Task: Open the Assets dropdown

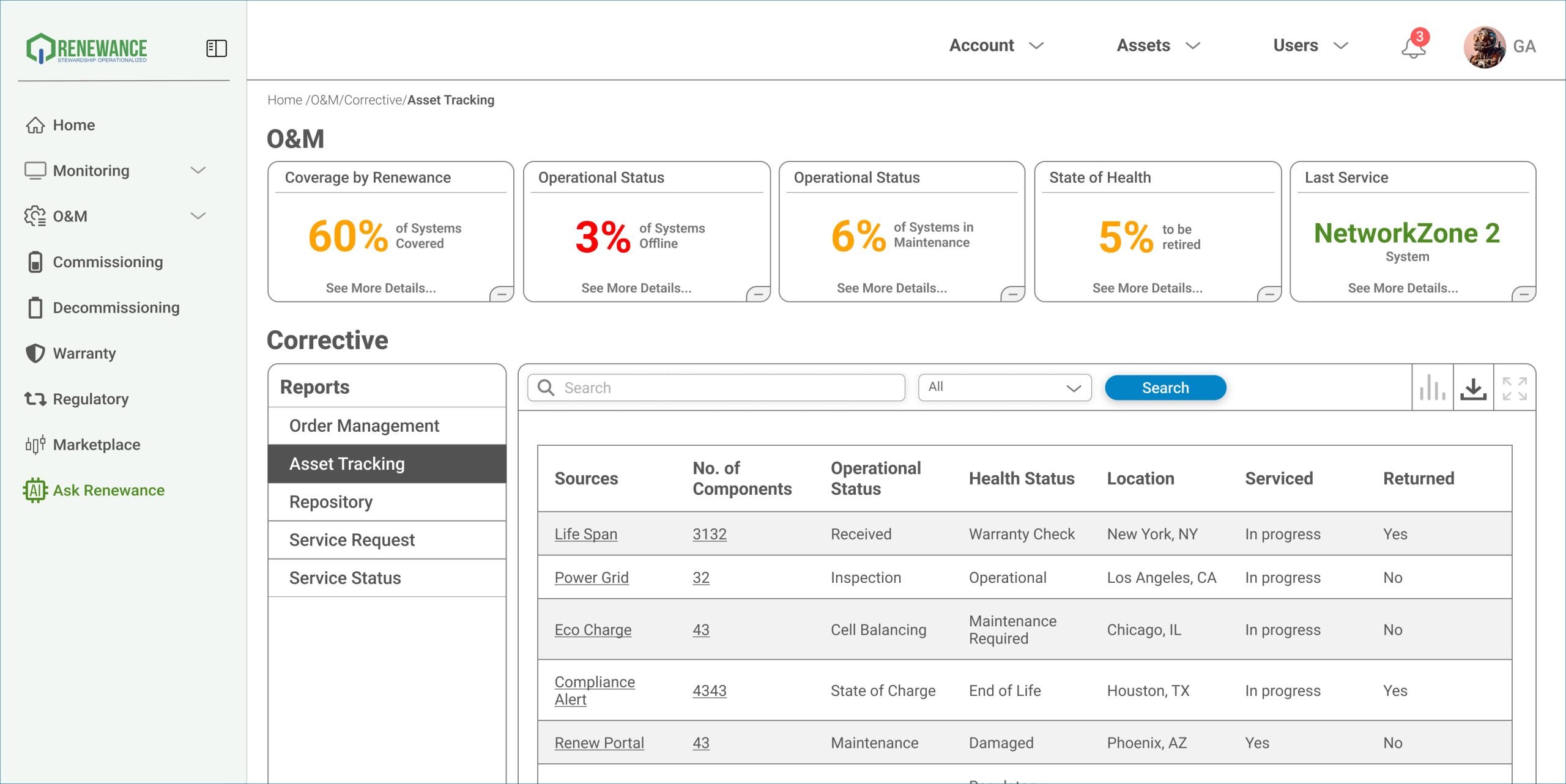Action: (1159, 46)
